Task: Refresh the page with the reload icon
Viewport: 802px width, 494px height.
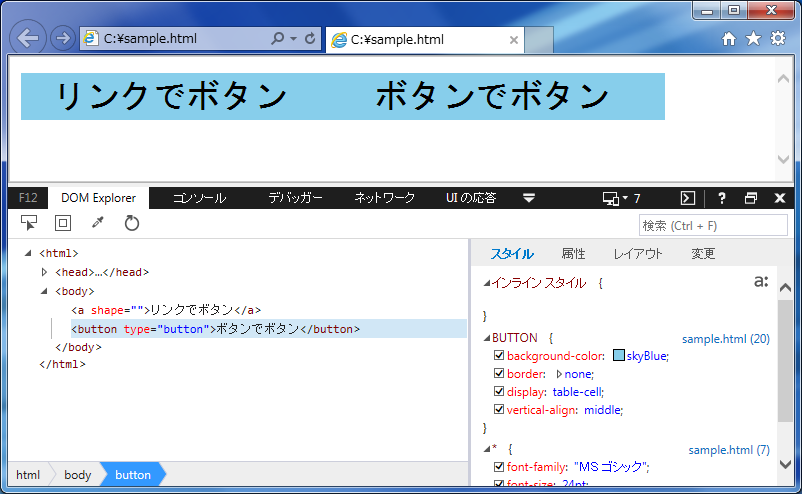Action: click(x=310, y=38)
